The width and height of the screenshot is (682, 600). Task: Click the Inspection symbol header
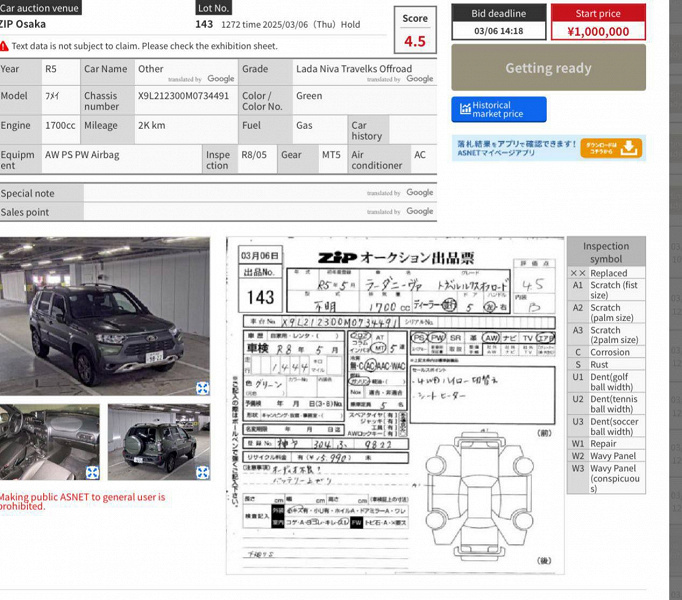[606, 252]
